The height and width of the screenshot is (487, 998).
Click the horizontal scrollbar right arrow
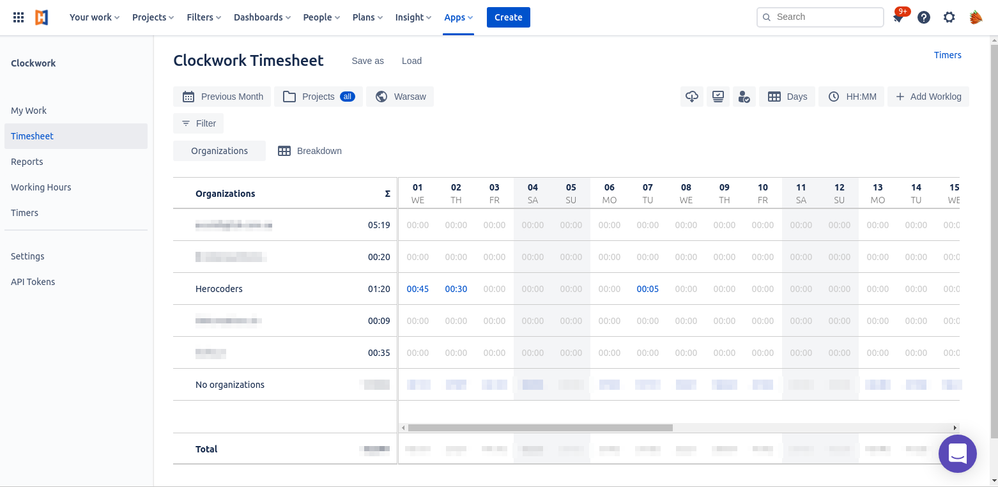(955, 428)
